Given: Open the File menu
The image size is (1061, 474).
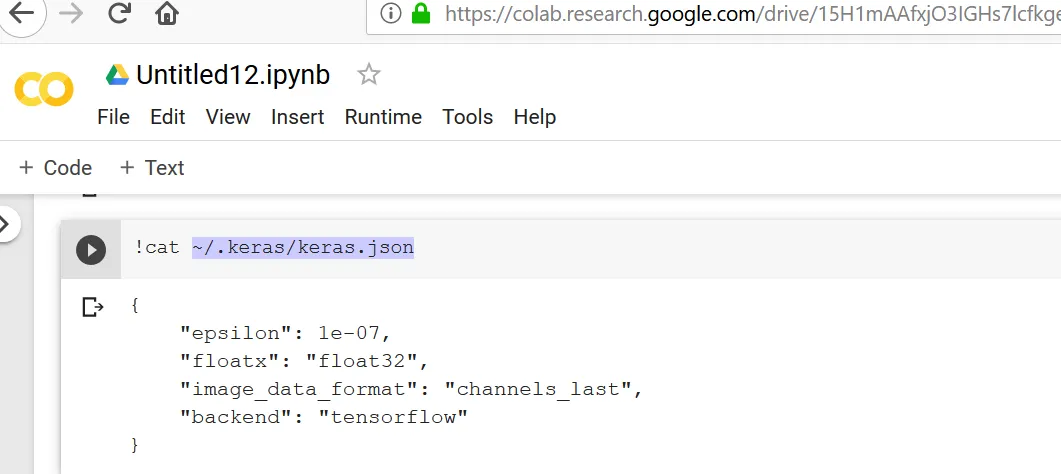Looking at the screenshot, I should click(x=113, y=117).
